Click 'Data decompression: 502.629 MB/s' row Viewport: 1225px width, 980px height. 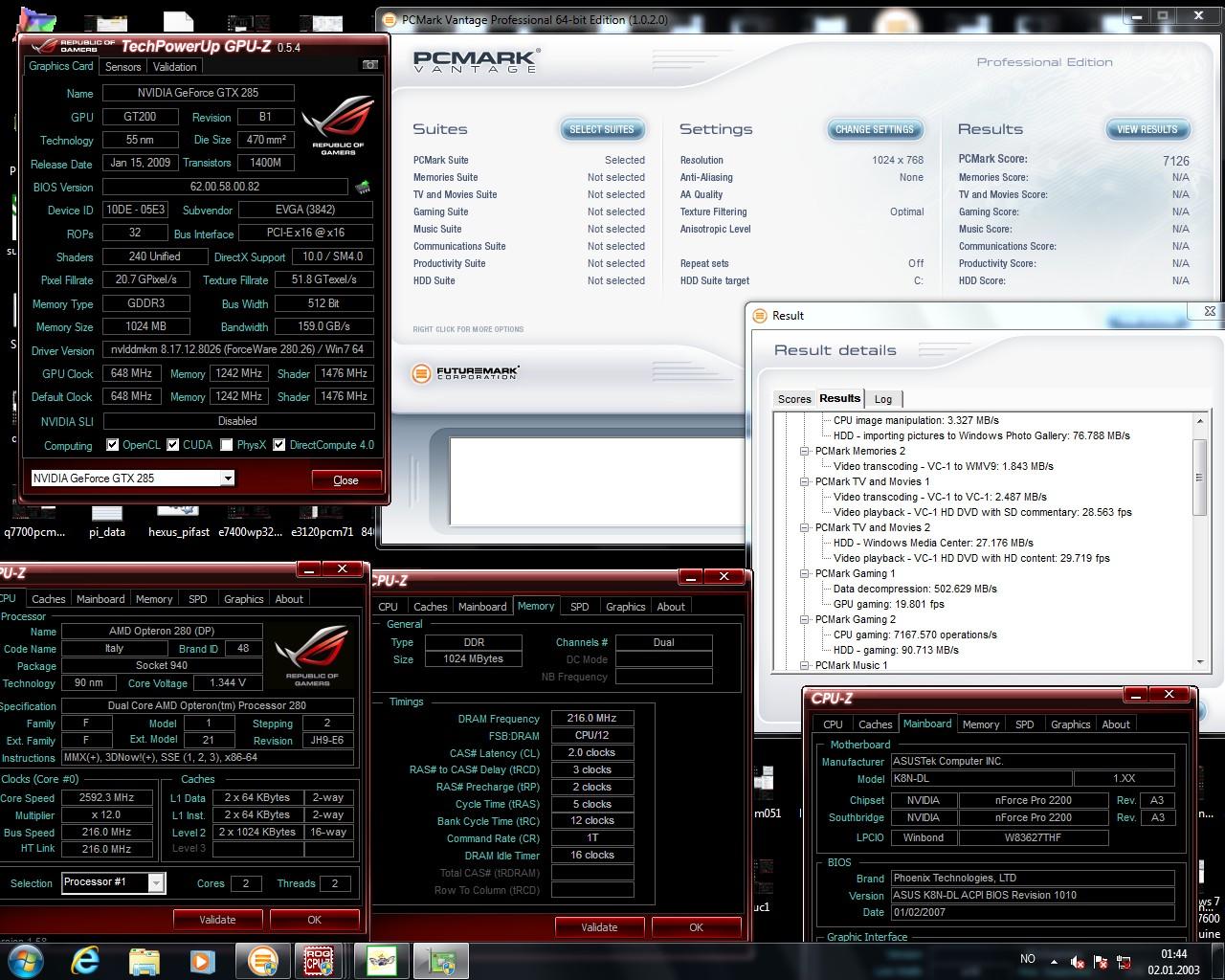pyautogui.click(x=915, y=589)
